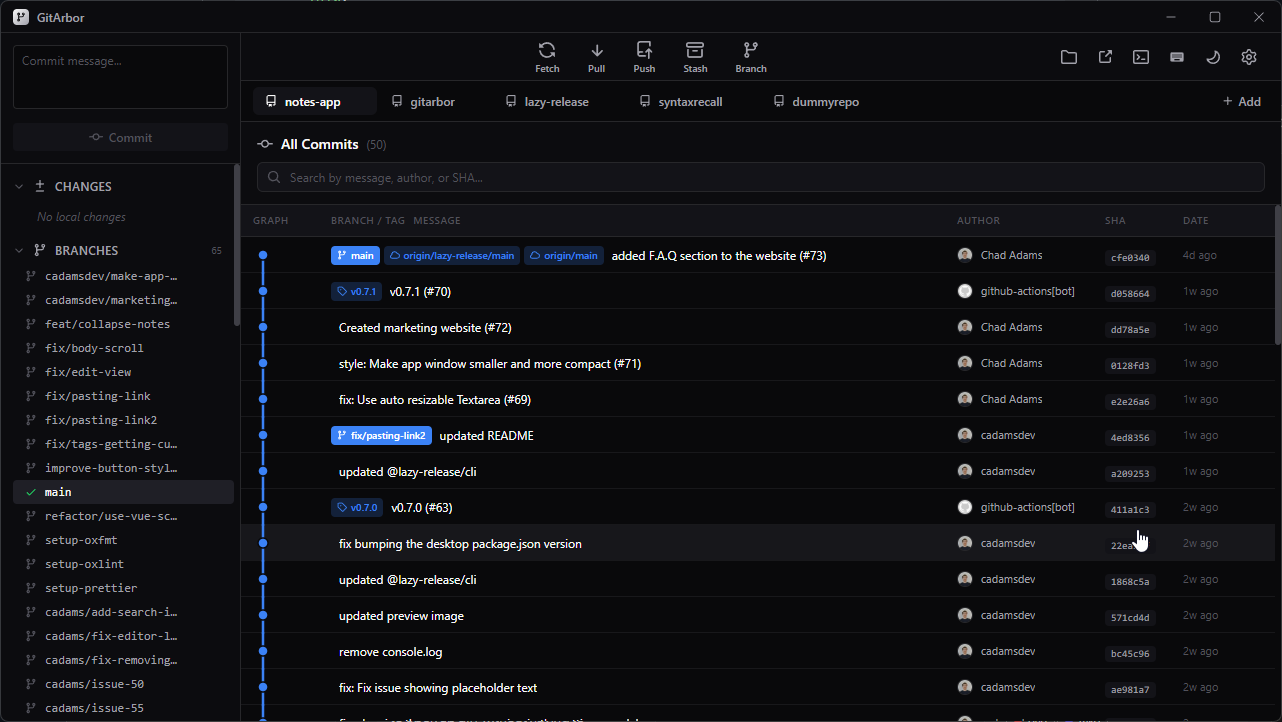Viewport: 1282px width, 722px height.
Task: Open the lazy-release repository tab
Action: pos(547,102)
